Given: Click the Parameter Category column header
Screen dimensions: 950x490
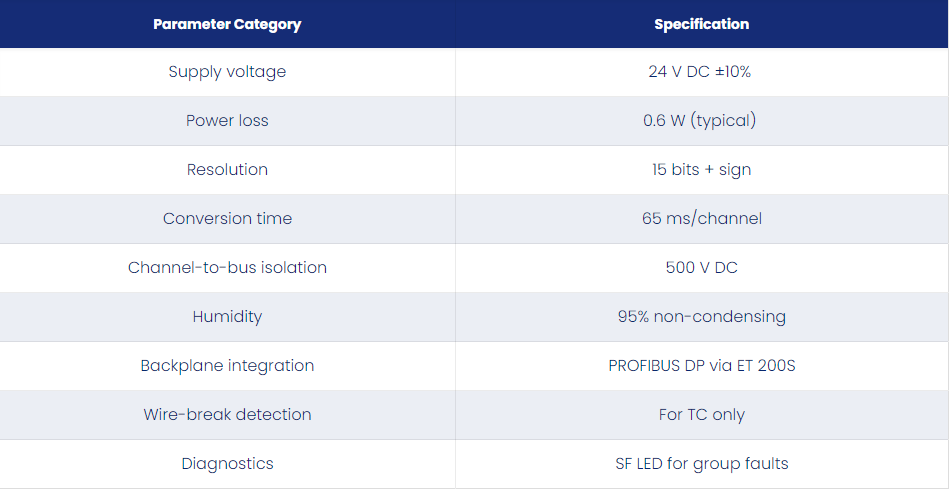Looking at the screenshot, I should (x=227, y=25).
